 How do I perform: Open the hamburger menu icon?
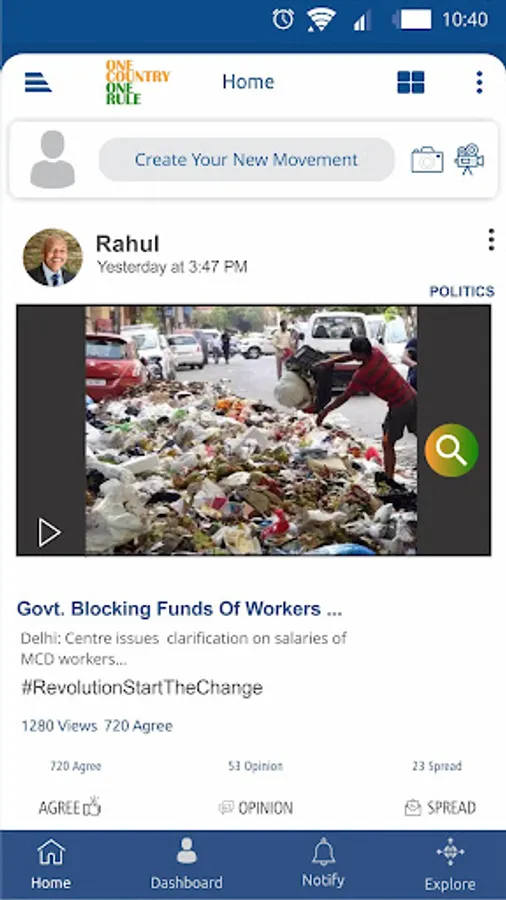pos(38,83)
